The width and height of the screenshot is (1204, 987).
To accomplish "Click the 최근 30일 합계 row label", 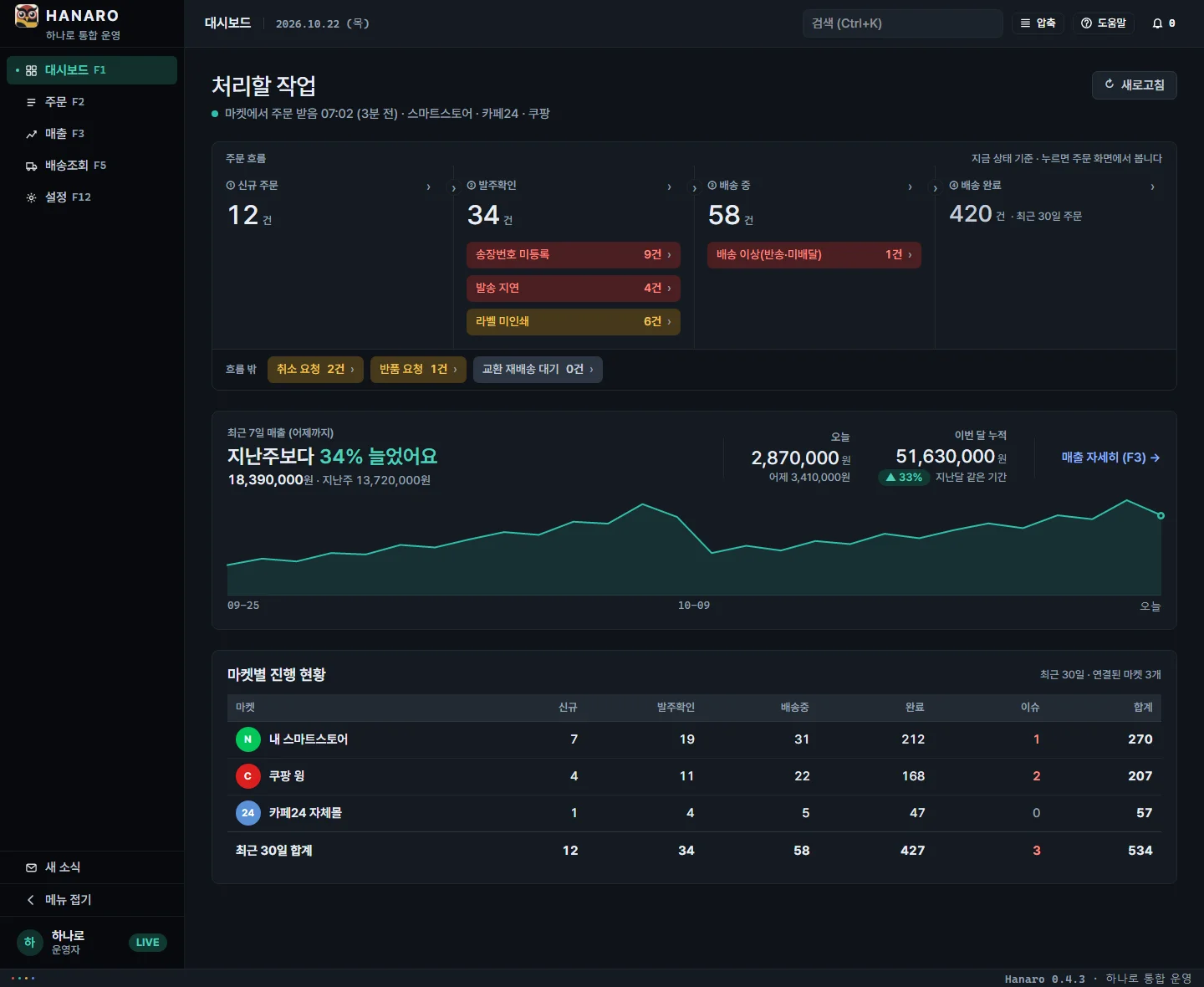I will click(x=274, y=851).
